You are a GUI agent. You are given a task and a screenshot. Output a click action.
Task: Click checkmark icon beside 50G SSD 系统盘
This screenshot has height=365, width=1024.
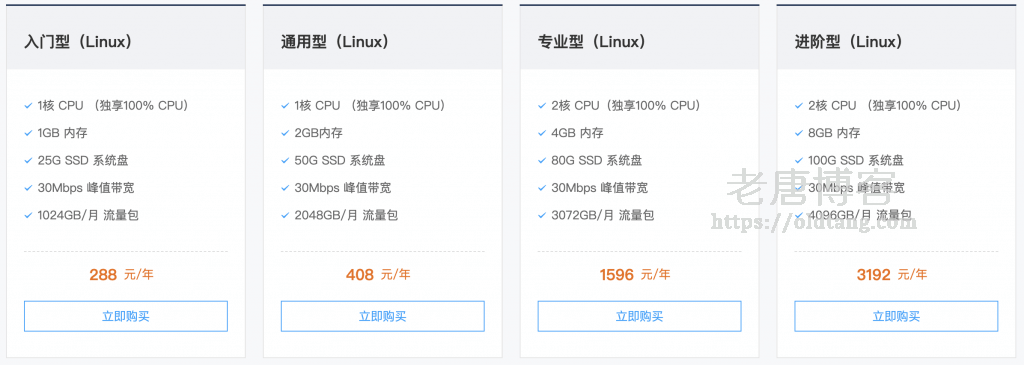(x=285, y=161)
